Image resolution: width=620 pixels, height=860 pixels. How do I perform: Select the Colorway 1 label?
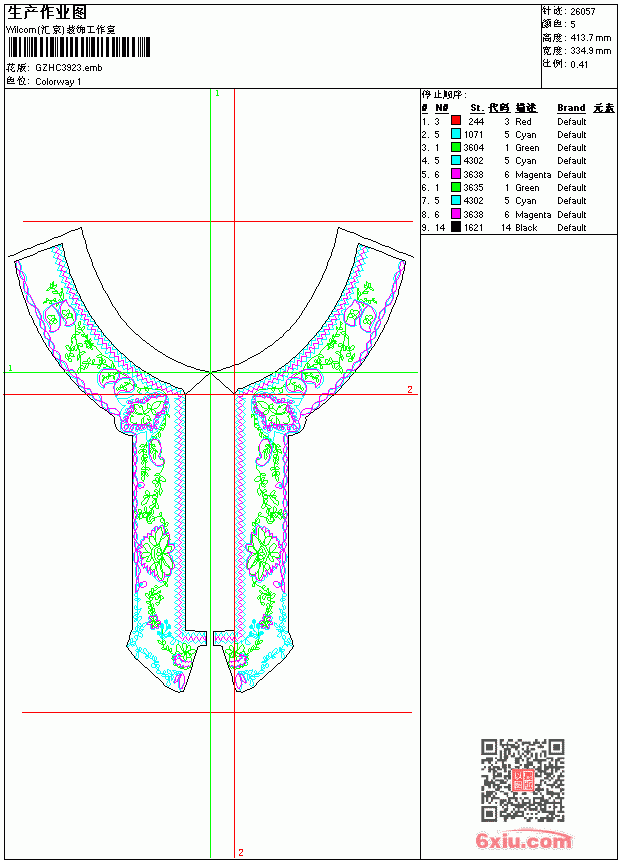58,82
